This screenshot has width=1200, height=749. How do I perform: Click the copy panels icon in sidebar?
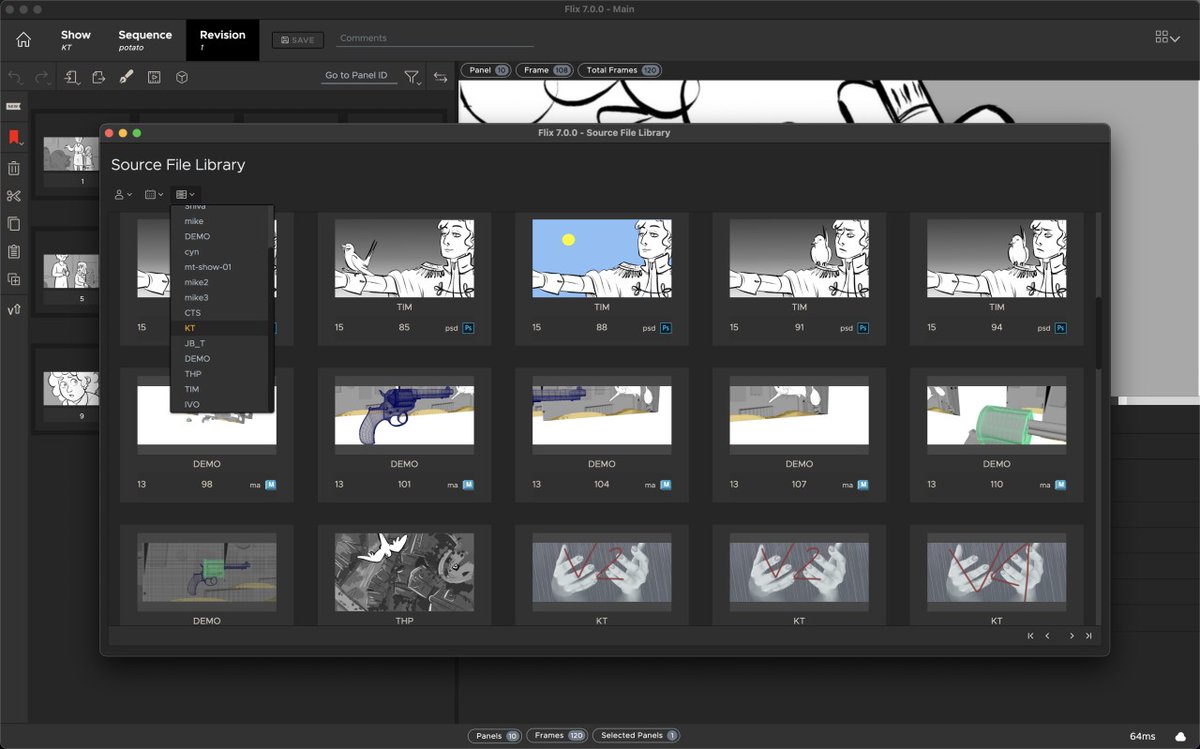coord(14,224)
